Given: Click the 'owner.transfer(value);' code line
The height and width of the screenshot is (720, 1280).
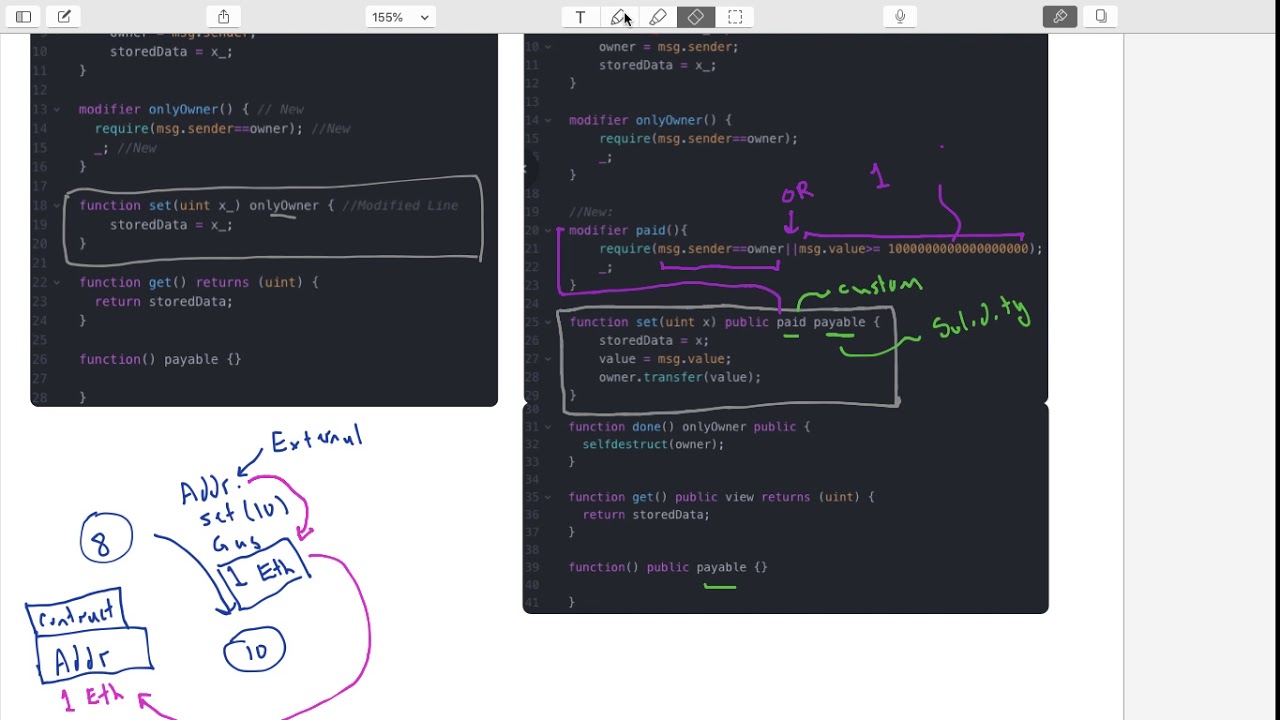Looking at the screenshot, I should coord(680,377).
